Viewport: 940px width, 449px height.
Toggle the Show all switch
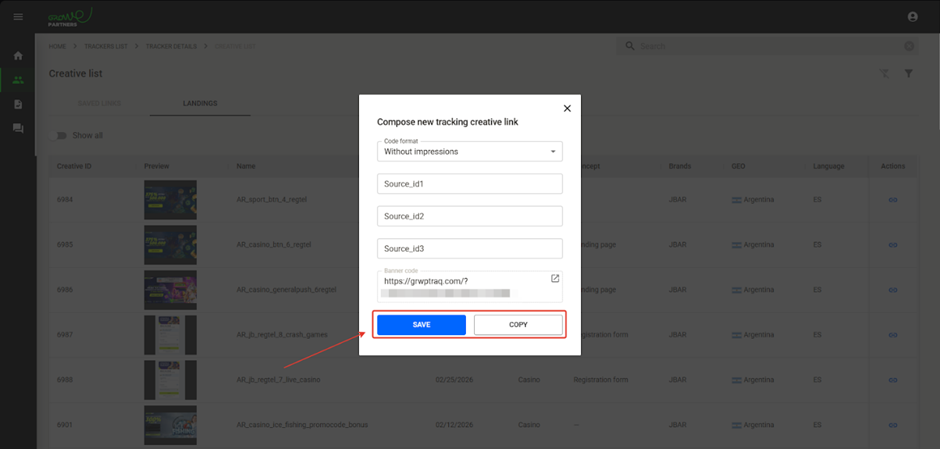coord(62,135)
